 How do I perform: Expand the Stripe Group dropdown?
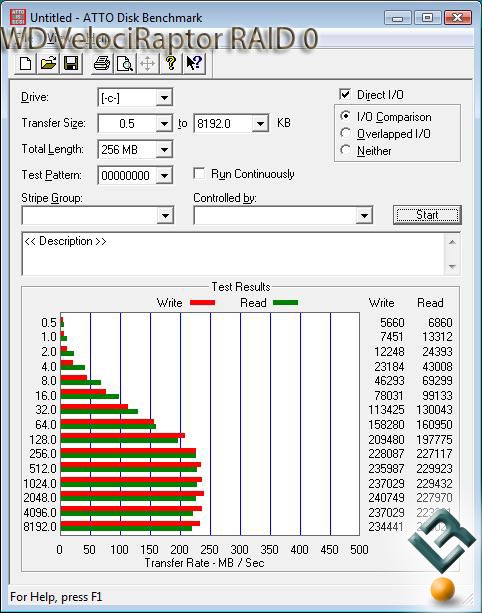click(165, 215)
